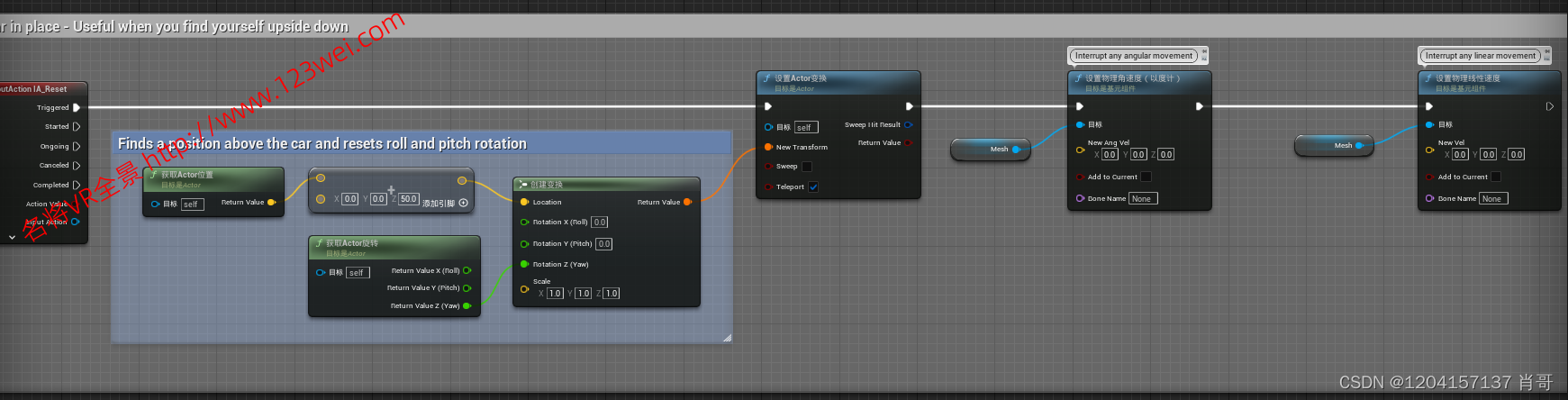The image size is (1568, 400).
Task: Select the IA_Reset input action node header
Action: [42, 89]
